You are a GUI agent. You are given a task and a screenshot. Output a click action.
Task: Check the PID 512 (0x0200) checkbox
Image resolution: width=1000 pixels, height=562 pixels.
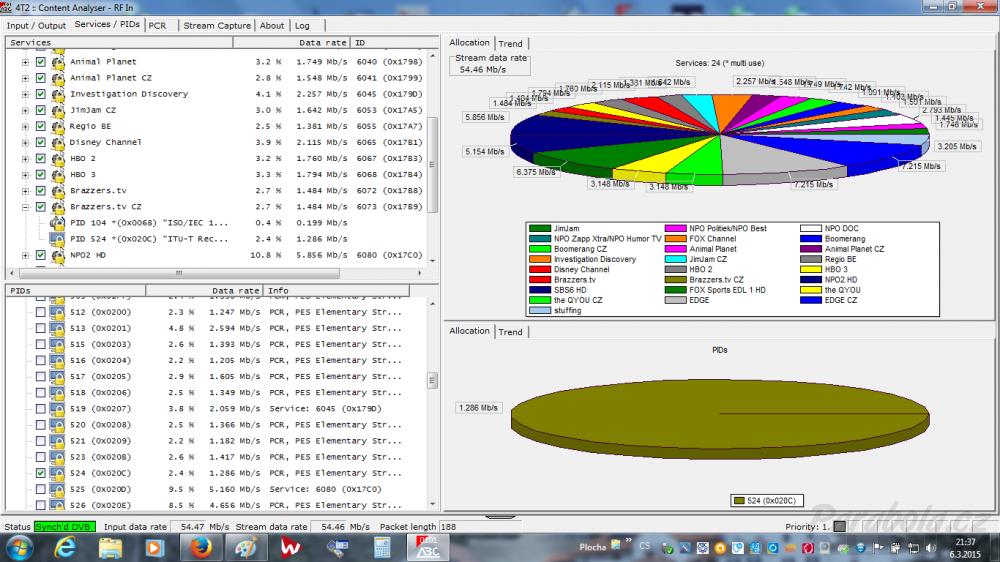41,313
